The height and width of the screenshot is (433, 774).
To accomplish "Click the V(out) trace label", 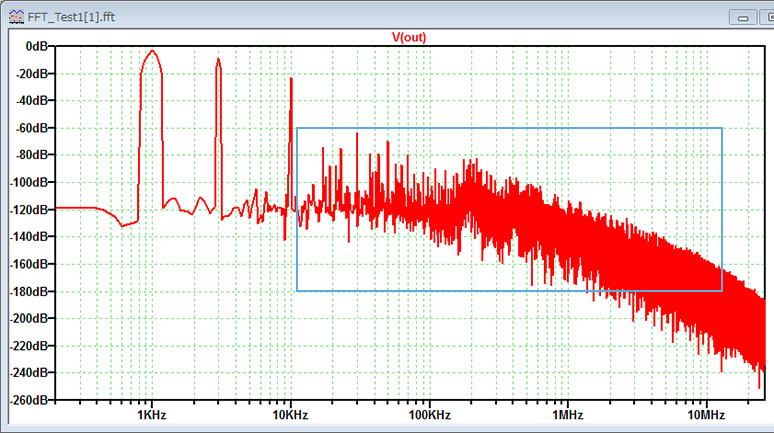I will coord(410,37).
